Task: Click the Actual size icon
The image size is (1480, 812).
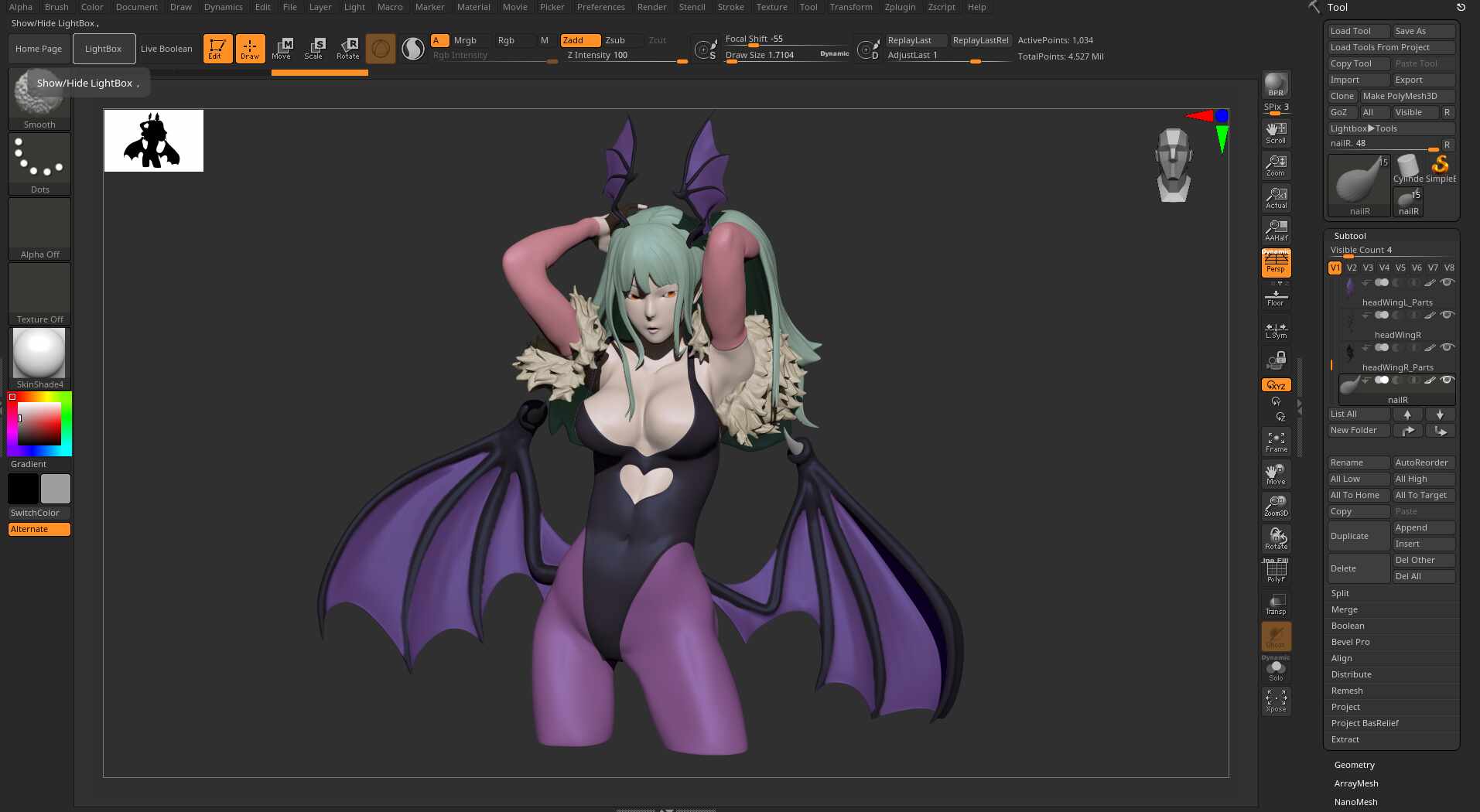Action: 1276,197
